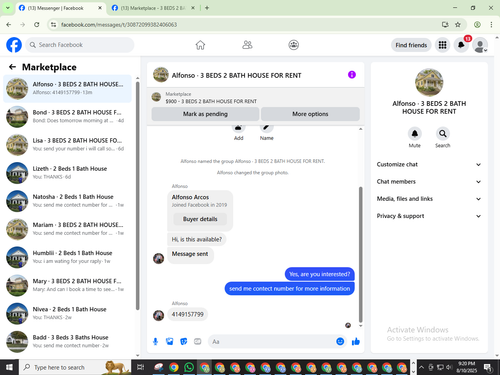The image size is (500, 375).
Task: Record a voice clip with microphone icon
Action: pyautogui.click(x=155, y=341)
